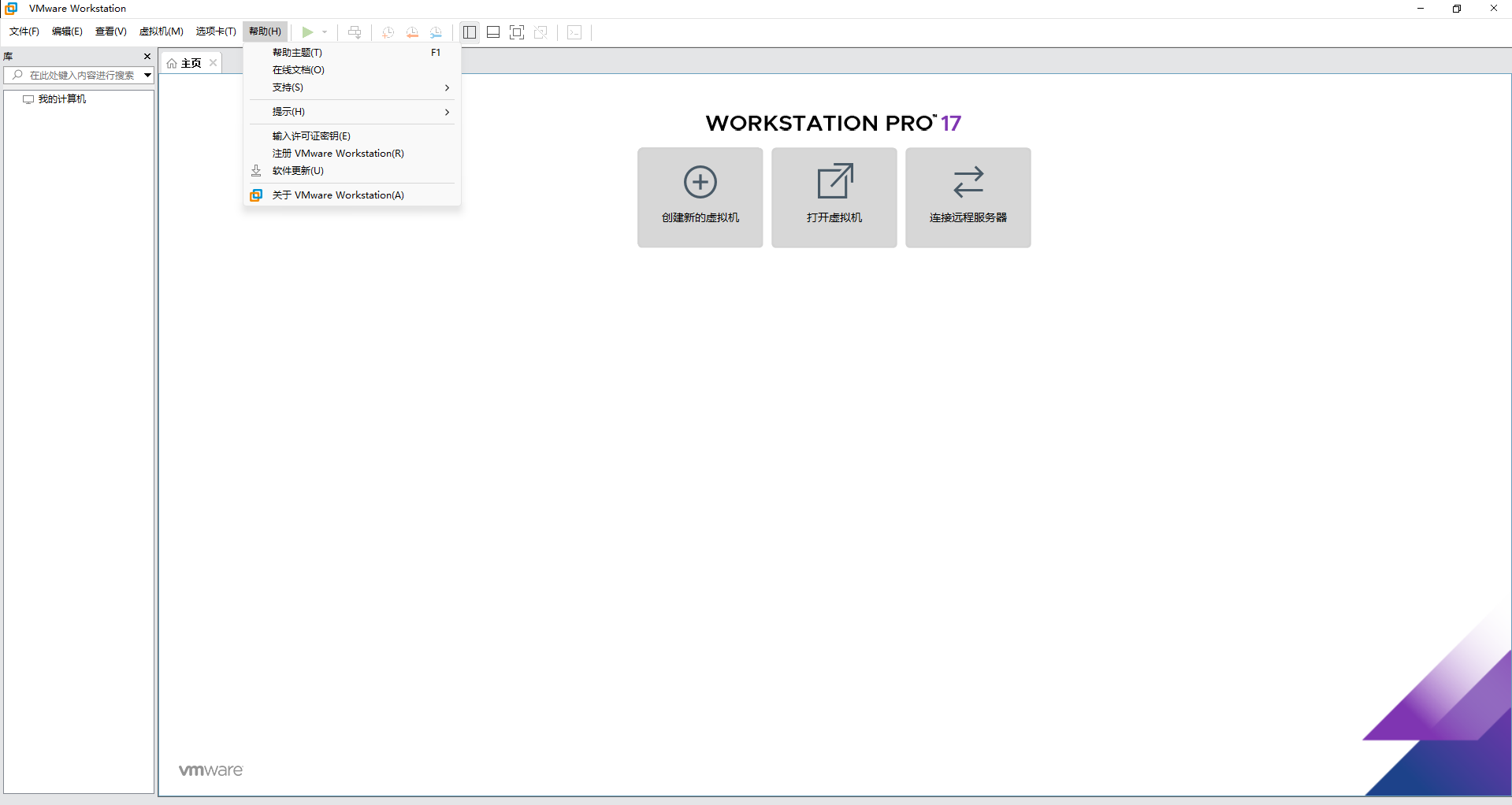This screenshot has width=1512, height=805.
Task: Open the 选项卡(T) menu
Action: [x=216, y=32]
